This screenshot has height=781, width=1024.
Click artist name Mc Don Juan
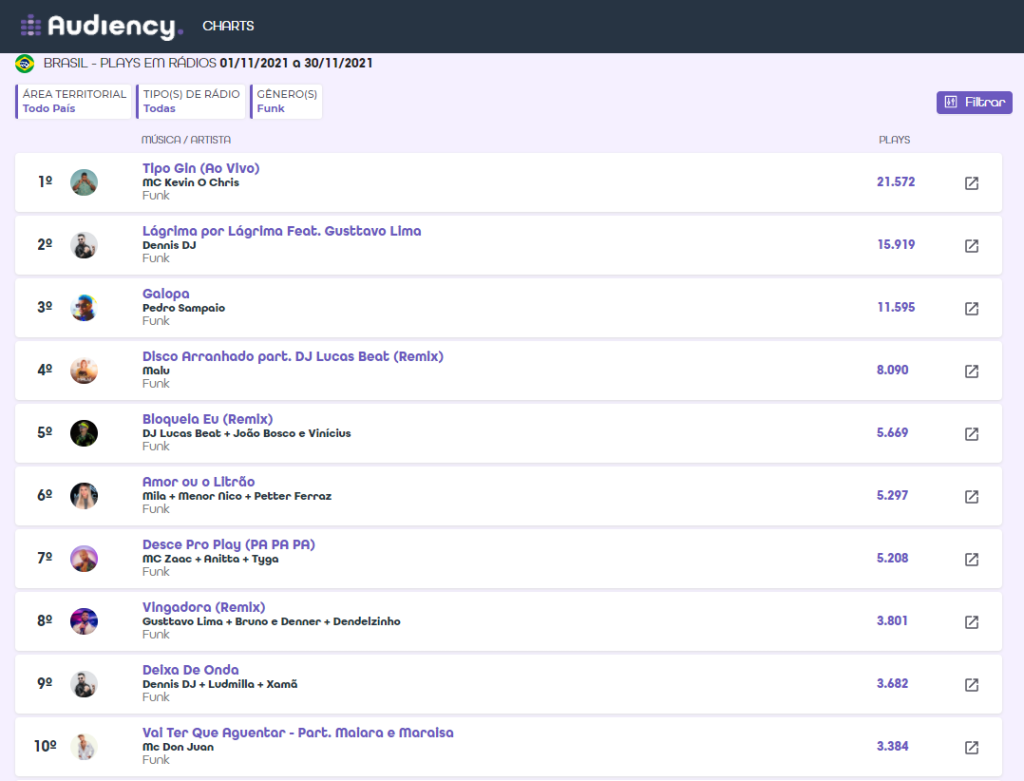(x=178, y=746)
